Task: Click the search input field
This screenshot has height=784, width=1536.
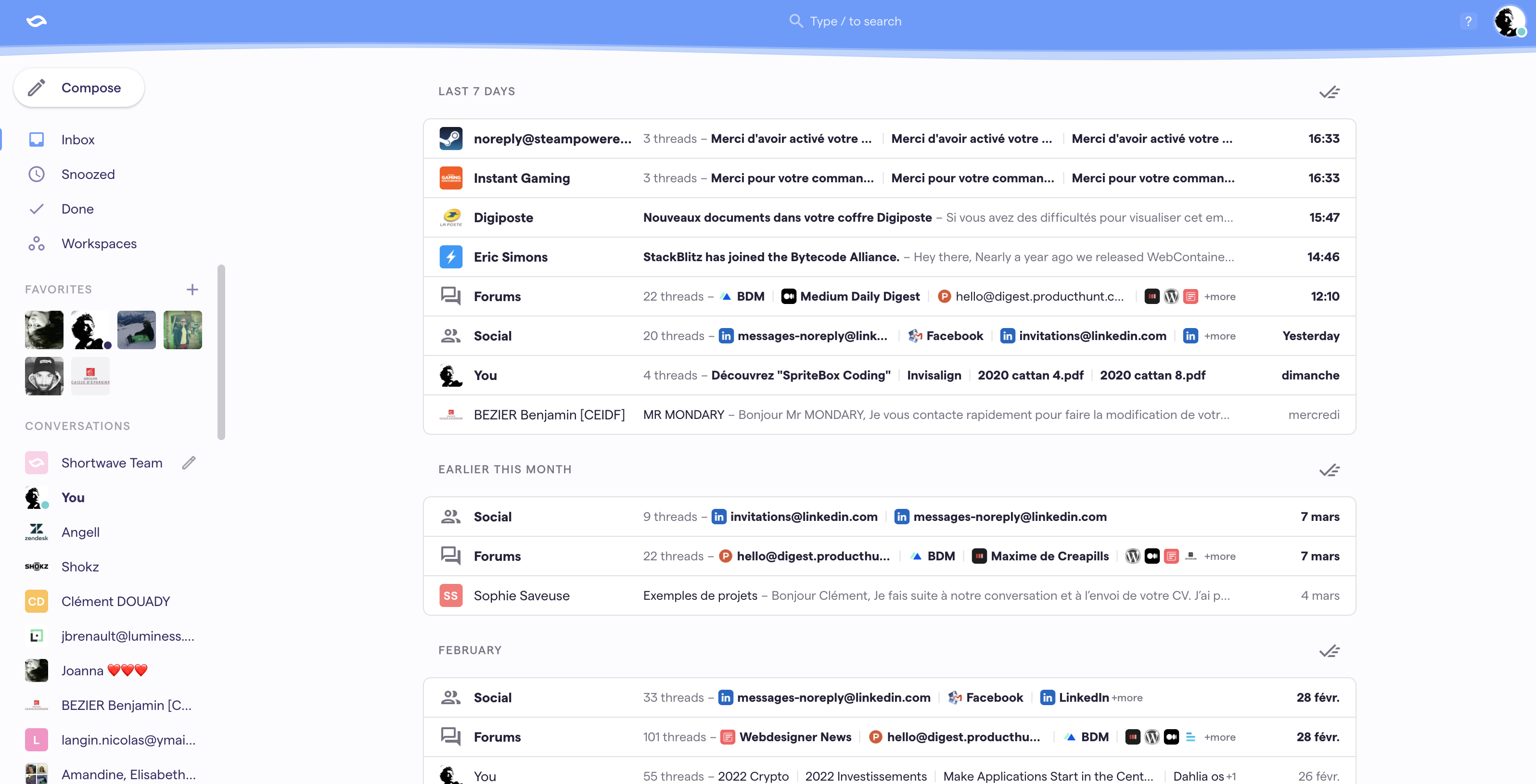Action: coord(855,22)
